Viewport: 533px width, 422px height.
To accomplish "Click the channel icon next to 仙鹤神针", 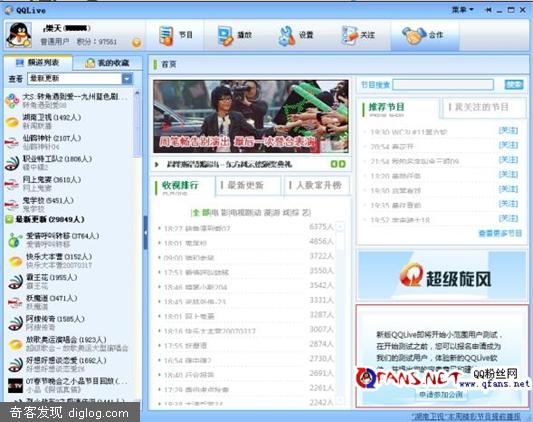I will coord(12,142).
